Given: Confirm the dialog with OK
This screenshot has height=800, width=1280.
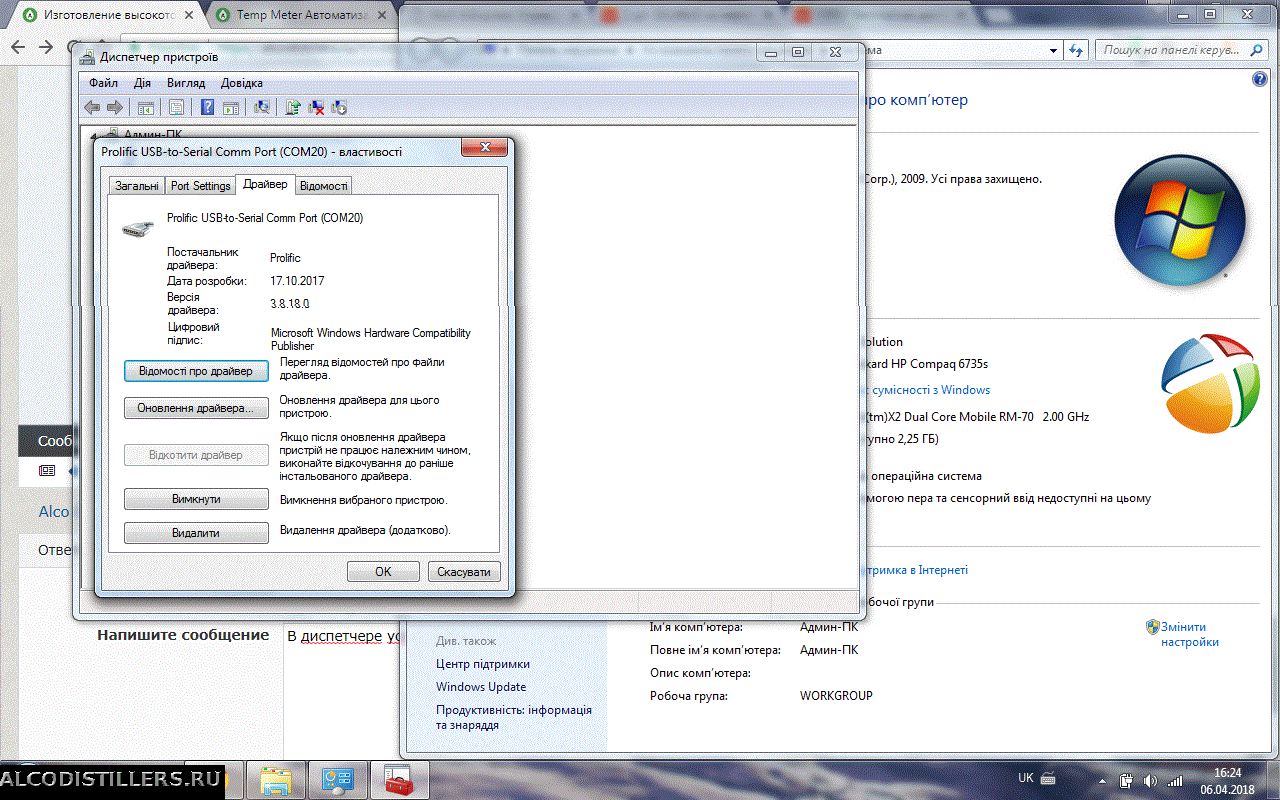Looking at the screenshot, I should click(x=383, y=572).
